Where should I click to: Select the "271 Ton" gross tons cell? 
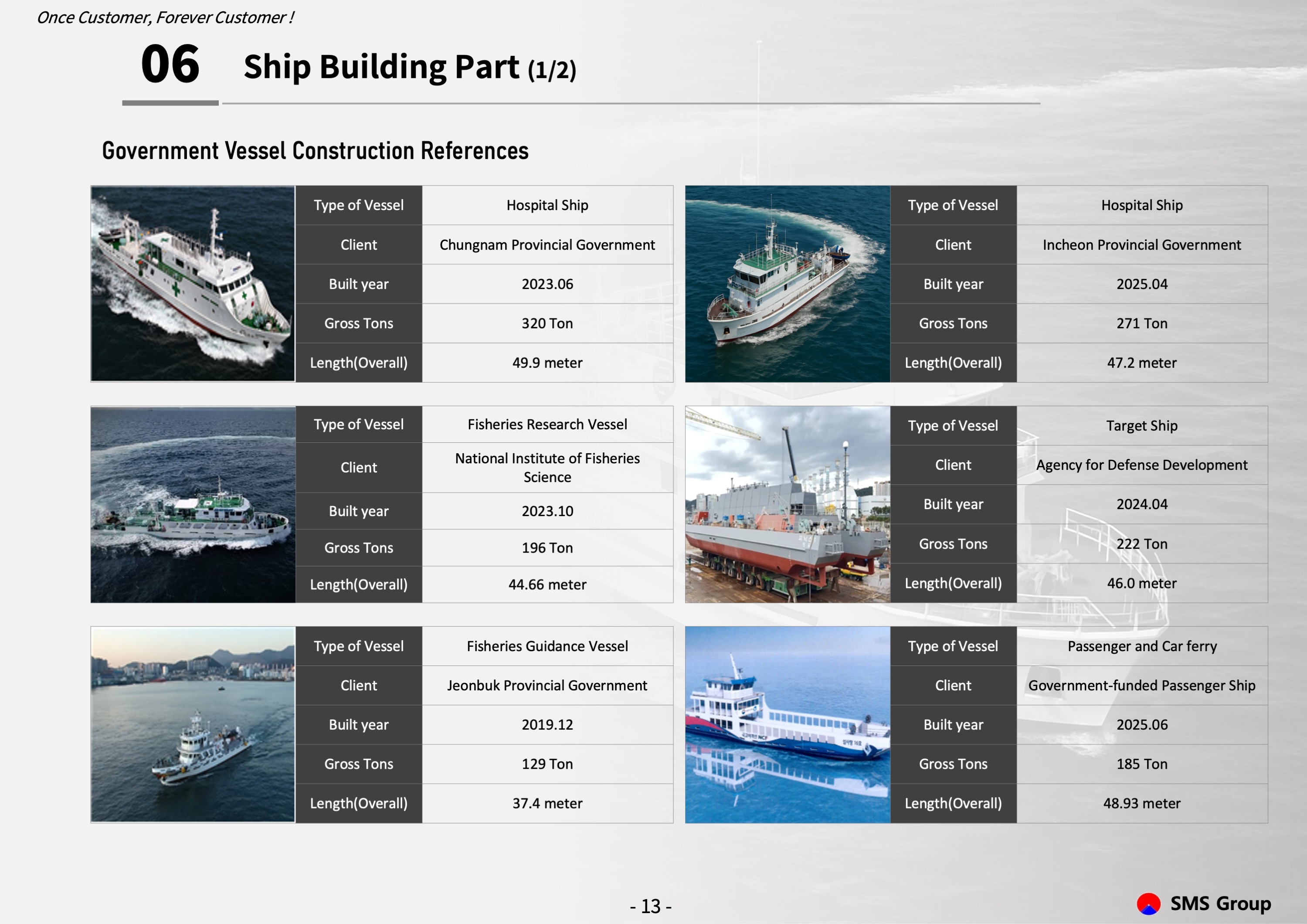(1142, 323)
